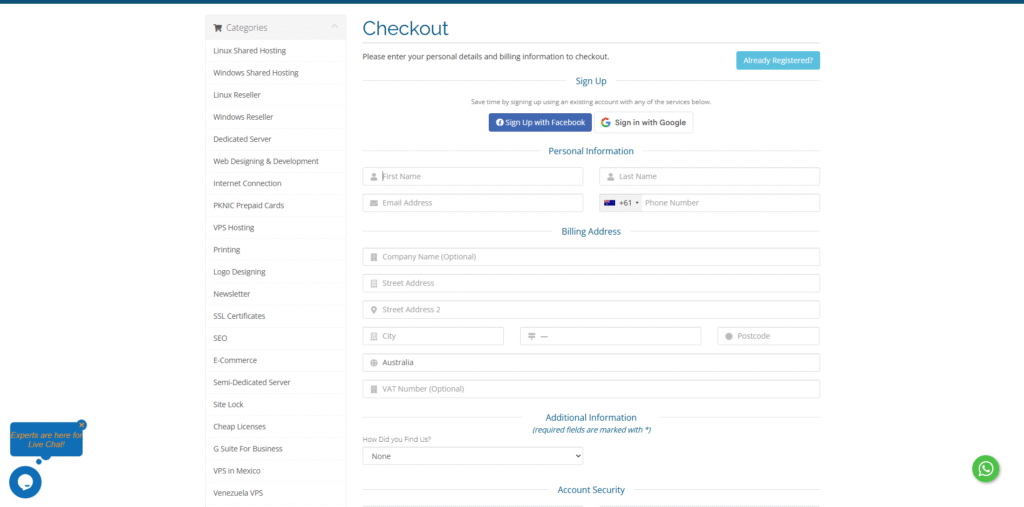Image resolution: width=1024 pixels, height=507 pixels.
Task: Open the live chat bubble icon
Action: tap(25, 482)
